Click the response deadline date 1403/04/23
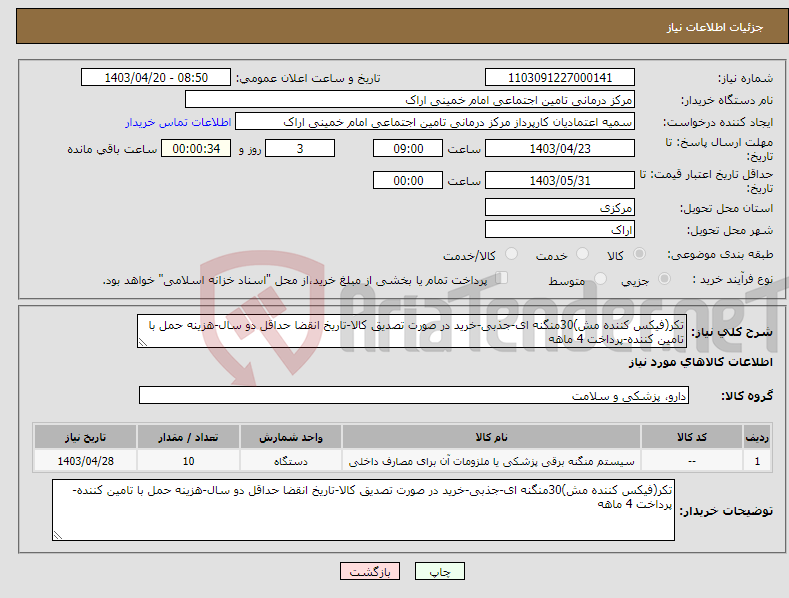 coord(560,148)
